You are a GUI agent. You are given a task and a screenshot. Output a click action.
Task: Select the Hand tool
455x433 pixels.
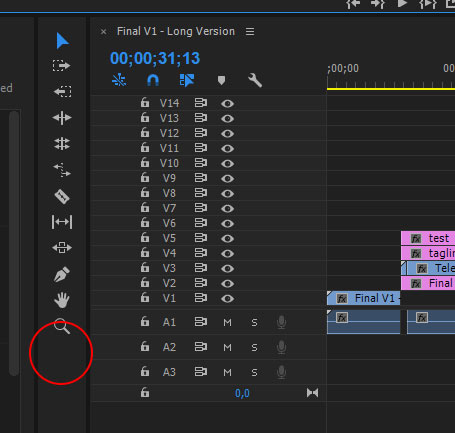point(62,300)
